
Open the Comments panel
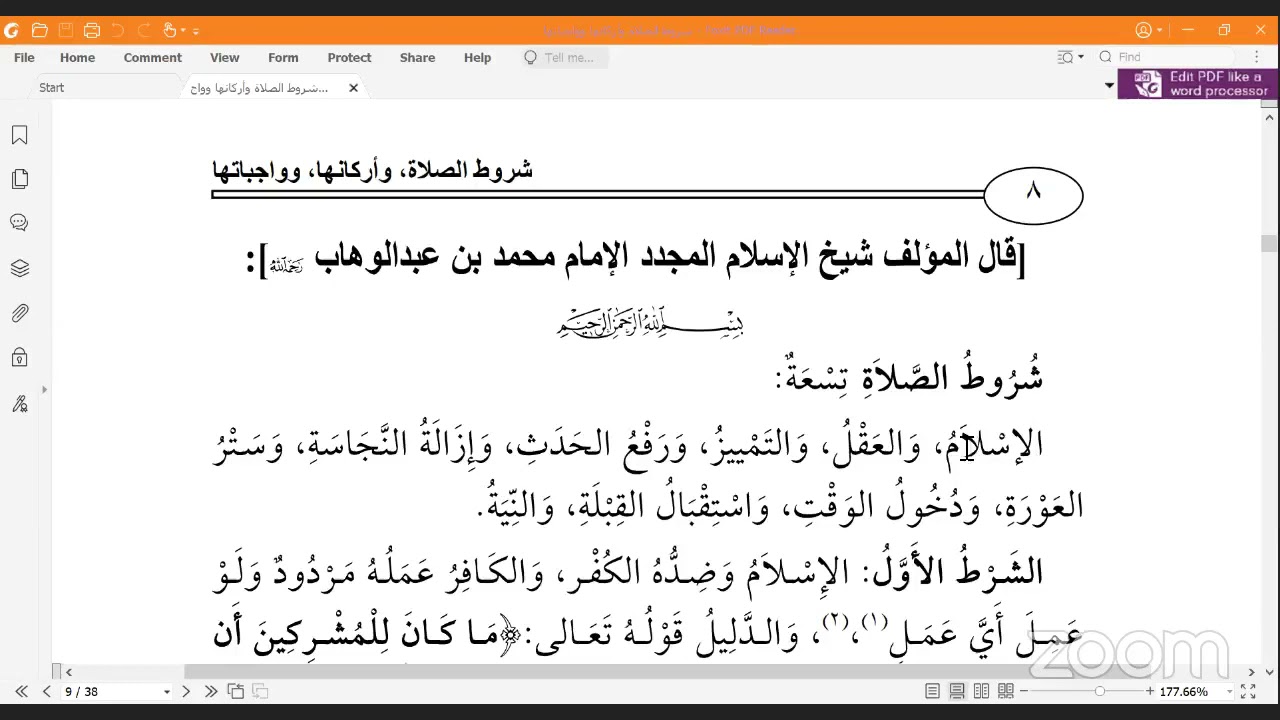(19, 223)
